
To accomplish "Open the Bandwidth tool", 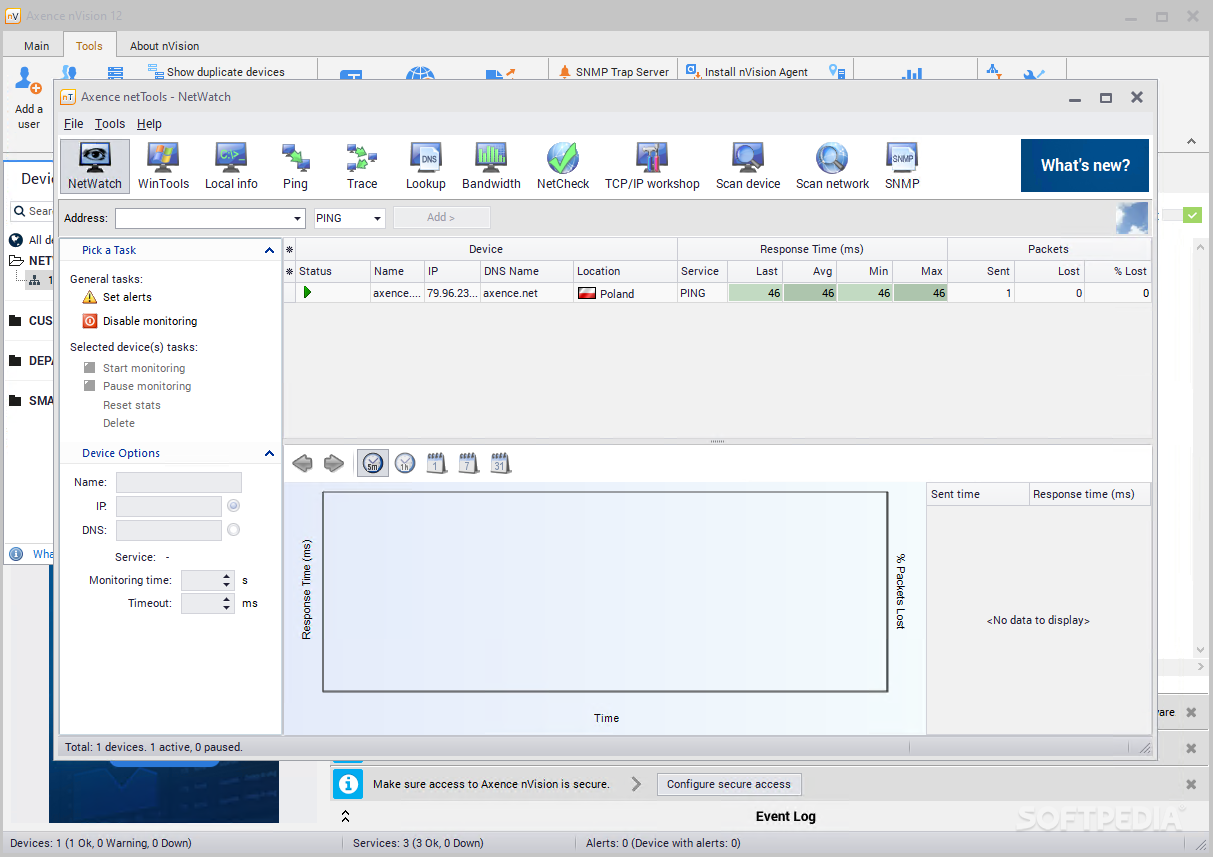I will pyautogui.click(x=491, y=166).
